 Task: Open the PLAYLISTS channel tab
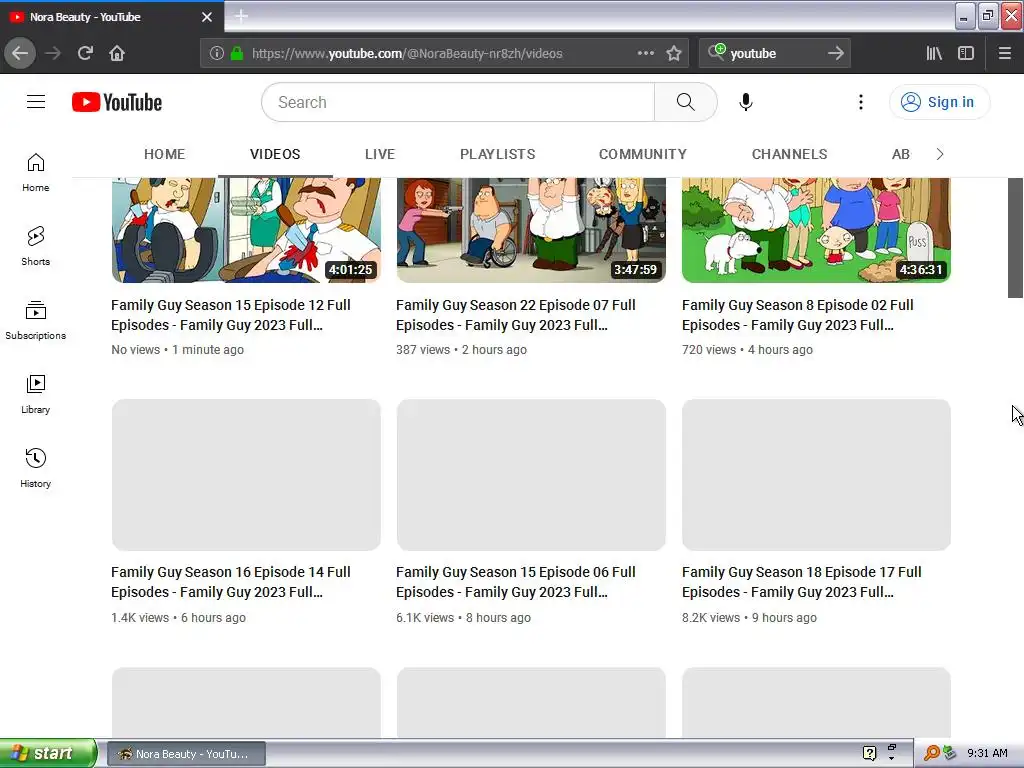(x=498, y=154)
